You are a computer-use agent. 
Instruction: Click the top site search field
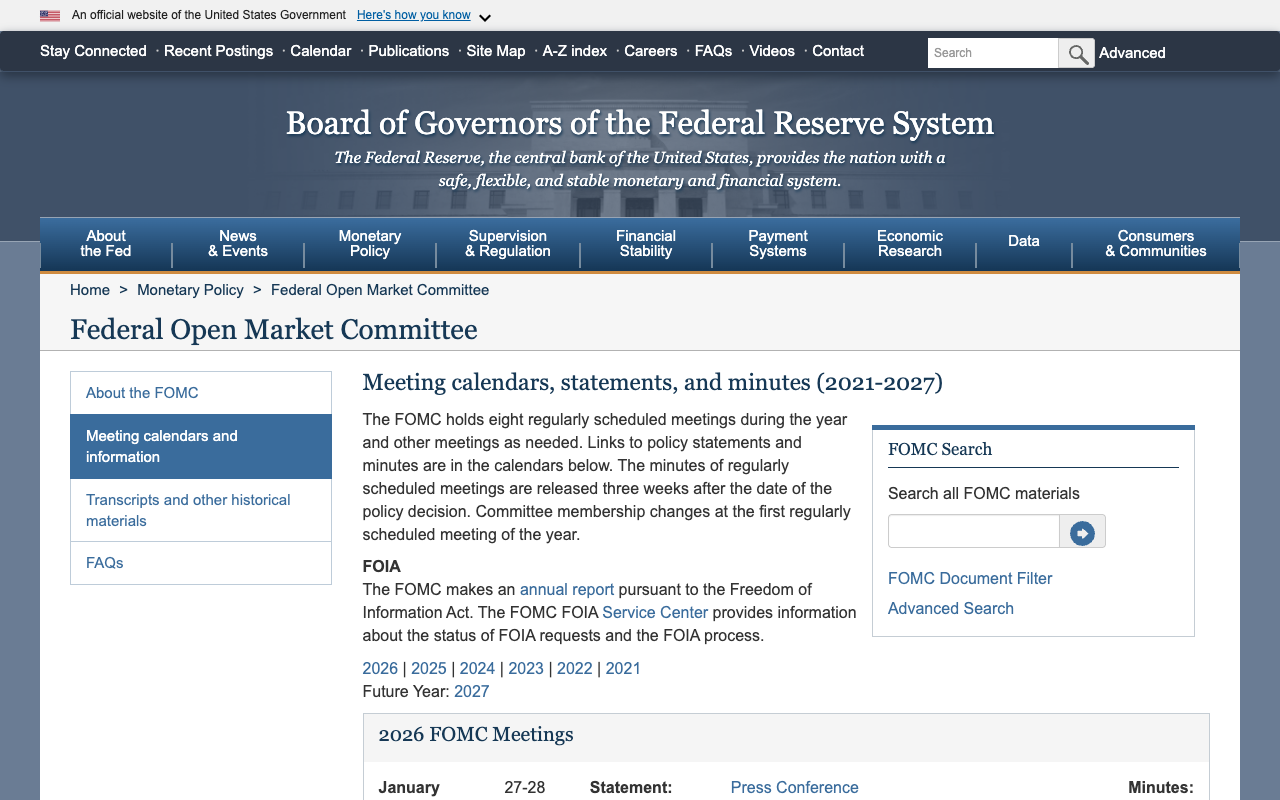tap(993, 53)
